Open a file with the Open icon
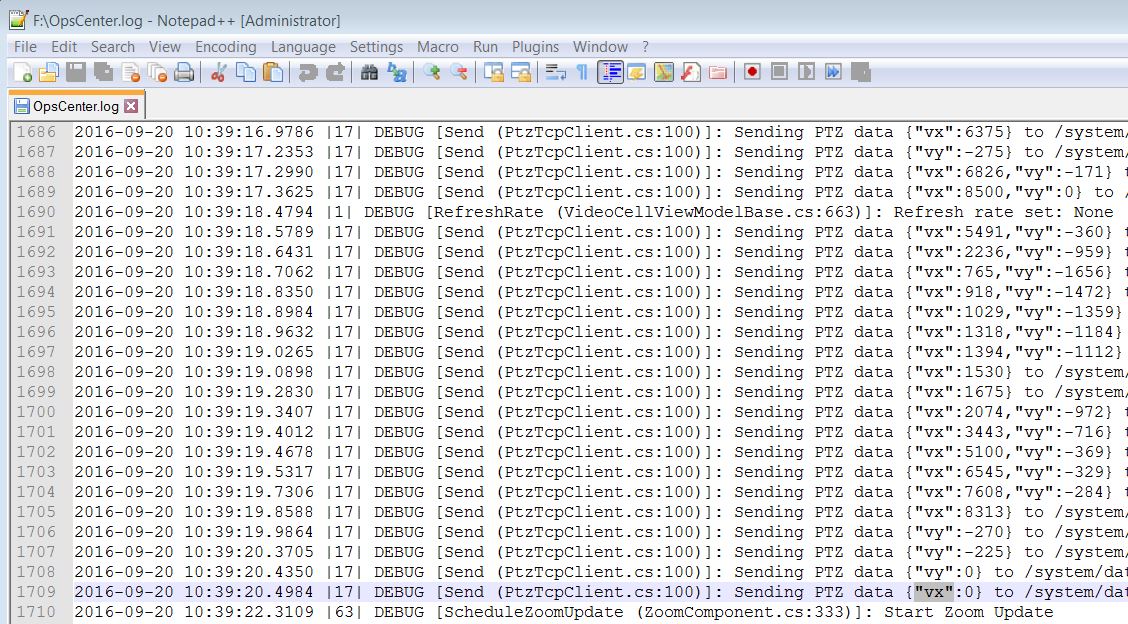The height and width of the screenshot is (624, 1128). tap(48, 72)
